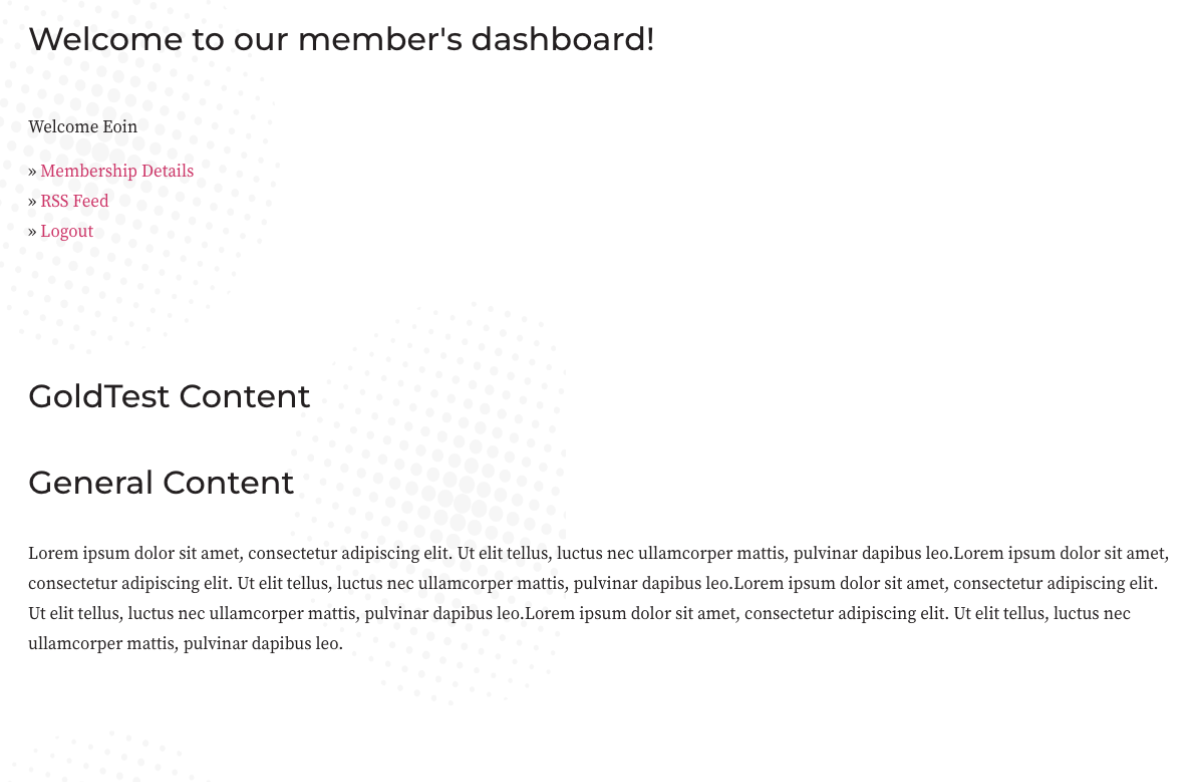Image resolution: width=1200 pixels, height=782 pixels.
Task: Click the word "Details" in the membership link
Action: (167, 171)
